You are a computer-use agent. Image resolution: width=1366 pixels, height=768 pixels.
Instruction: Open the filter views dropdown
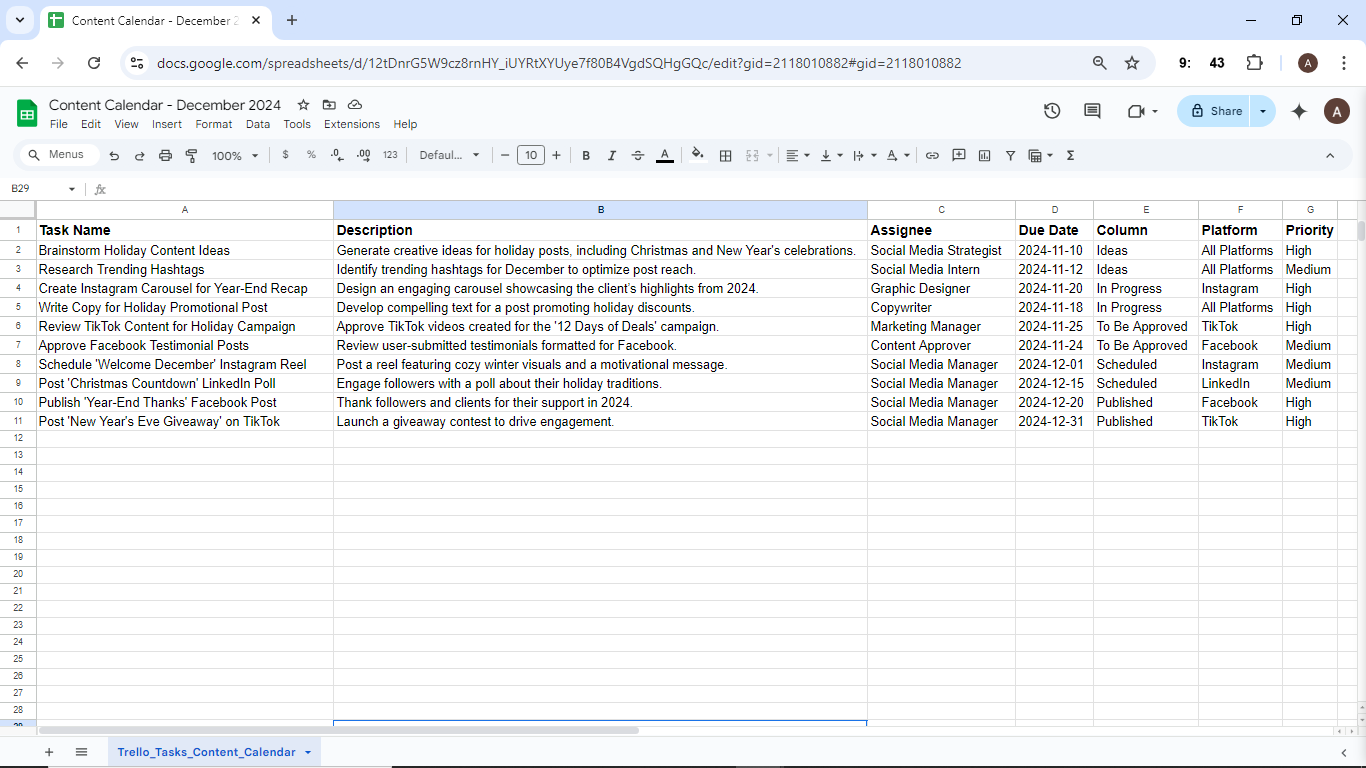(1041, 155)
